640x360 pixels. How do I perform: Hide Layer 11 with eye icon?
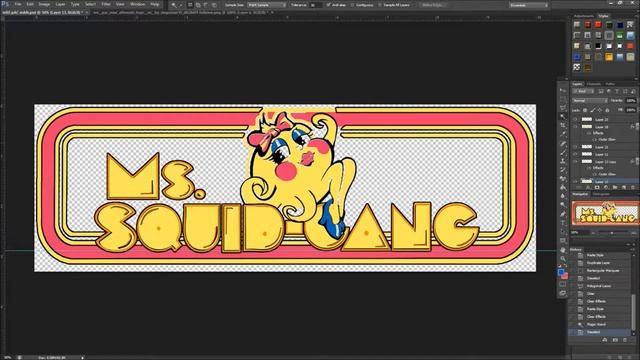tap(575, 154)
